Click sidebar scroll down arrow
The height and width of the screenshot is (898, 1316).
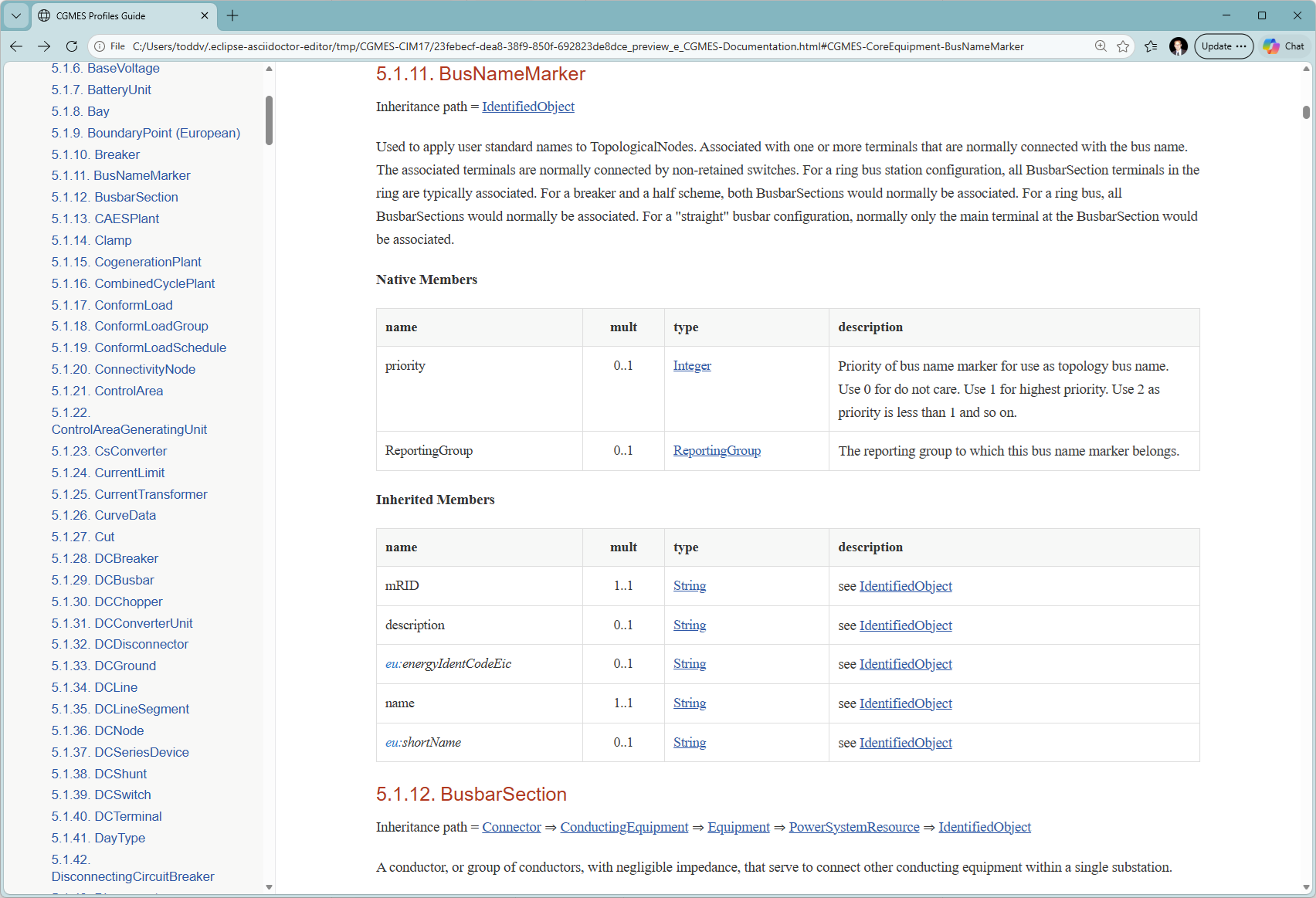pos(269,887)
